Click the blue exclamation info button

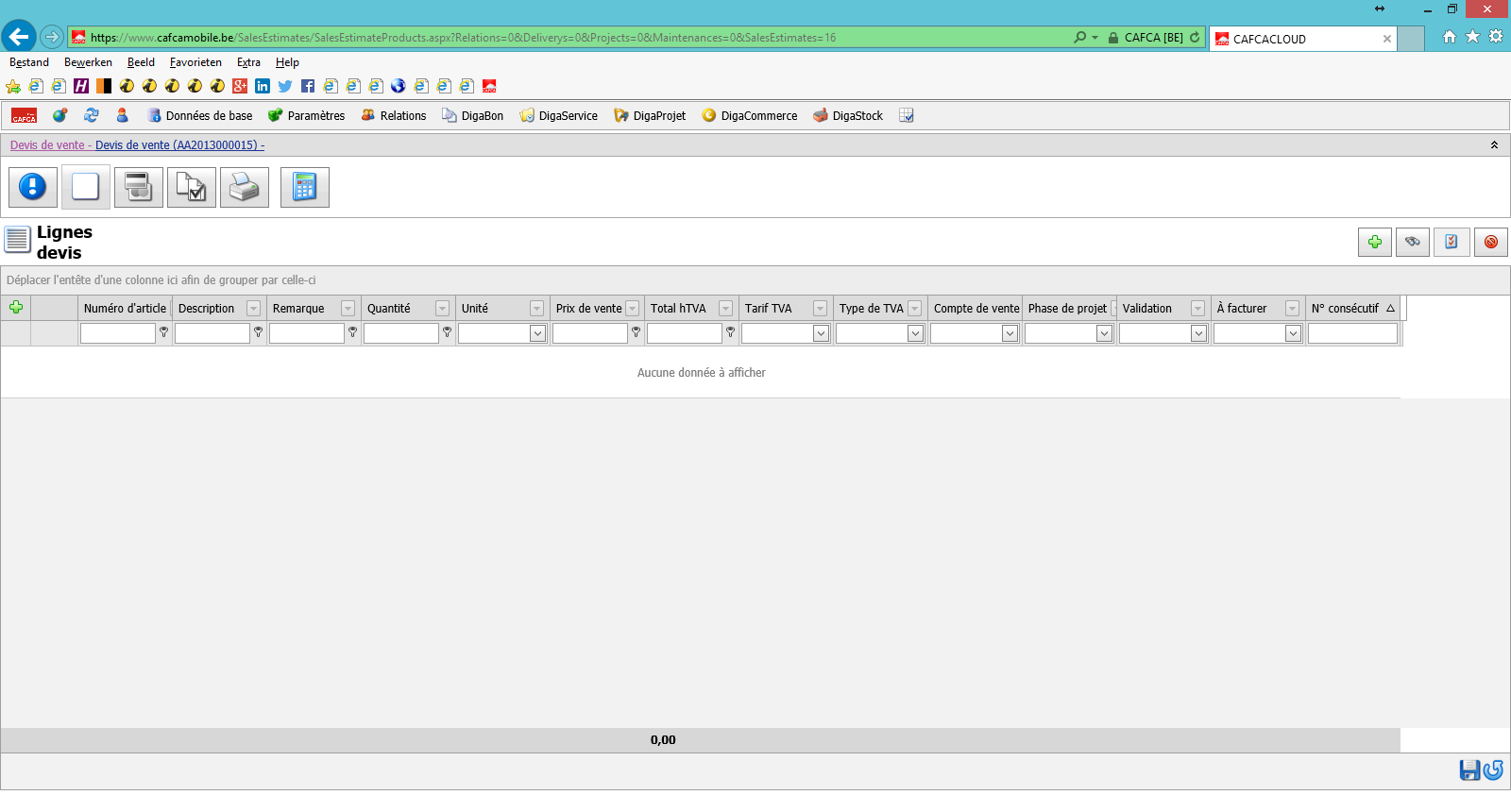pyautogui.click(x=33, y=187)
